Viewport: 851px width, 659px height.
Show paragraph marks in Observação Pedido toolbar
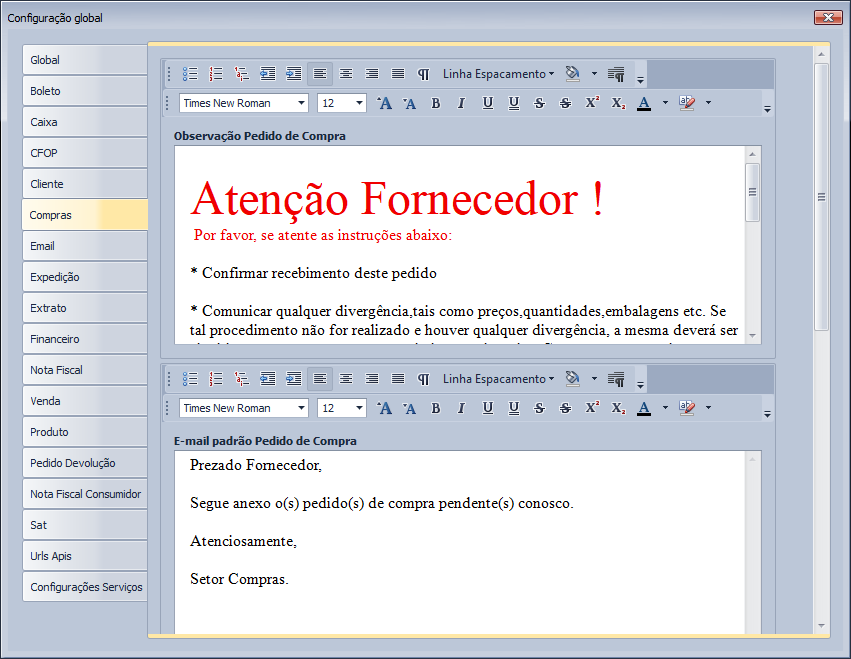pyautogui.click(x=423, y=74)
